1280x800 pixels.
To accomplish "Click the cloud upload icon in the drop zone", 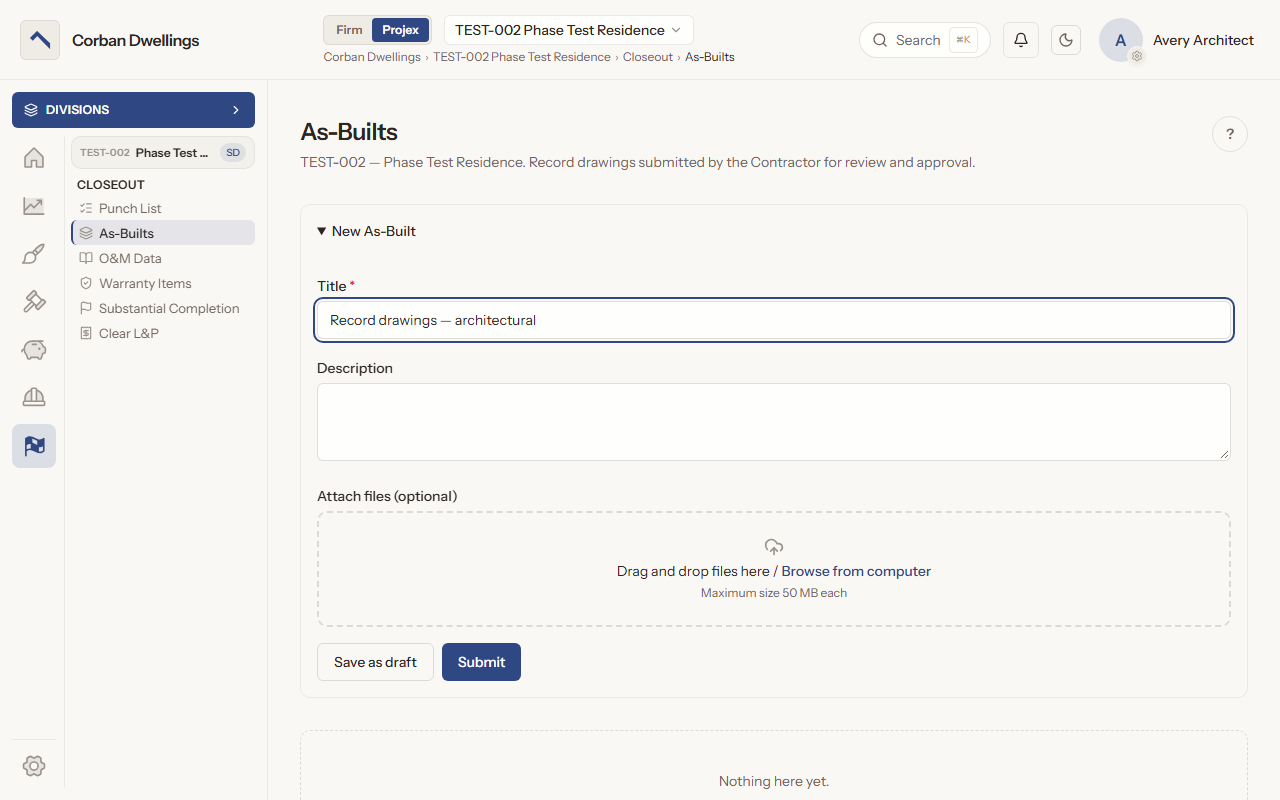I will (774, 547).
